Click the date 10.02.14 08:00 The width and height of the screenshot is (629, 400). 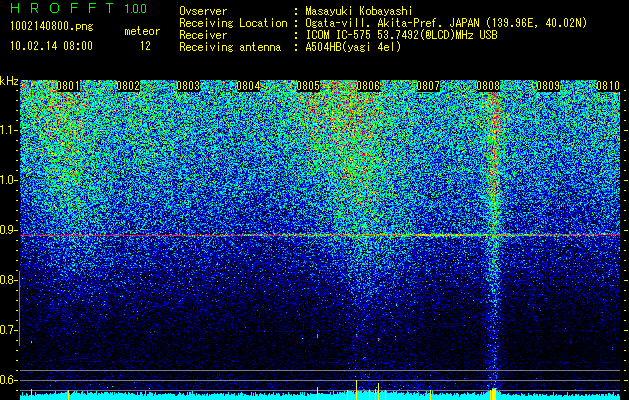coord(51,46)
